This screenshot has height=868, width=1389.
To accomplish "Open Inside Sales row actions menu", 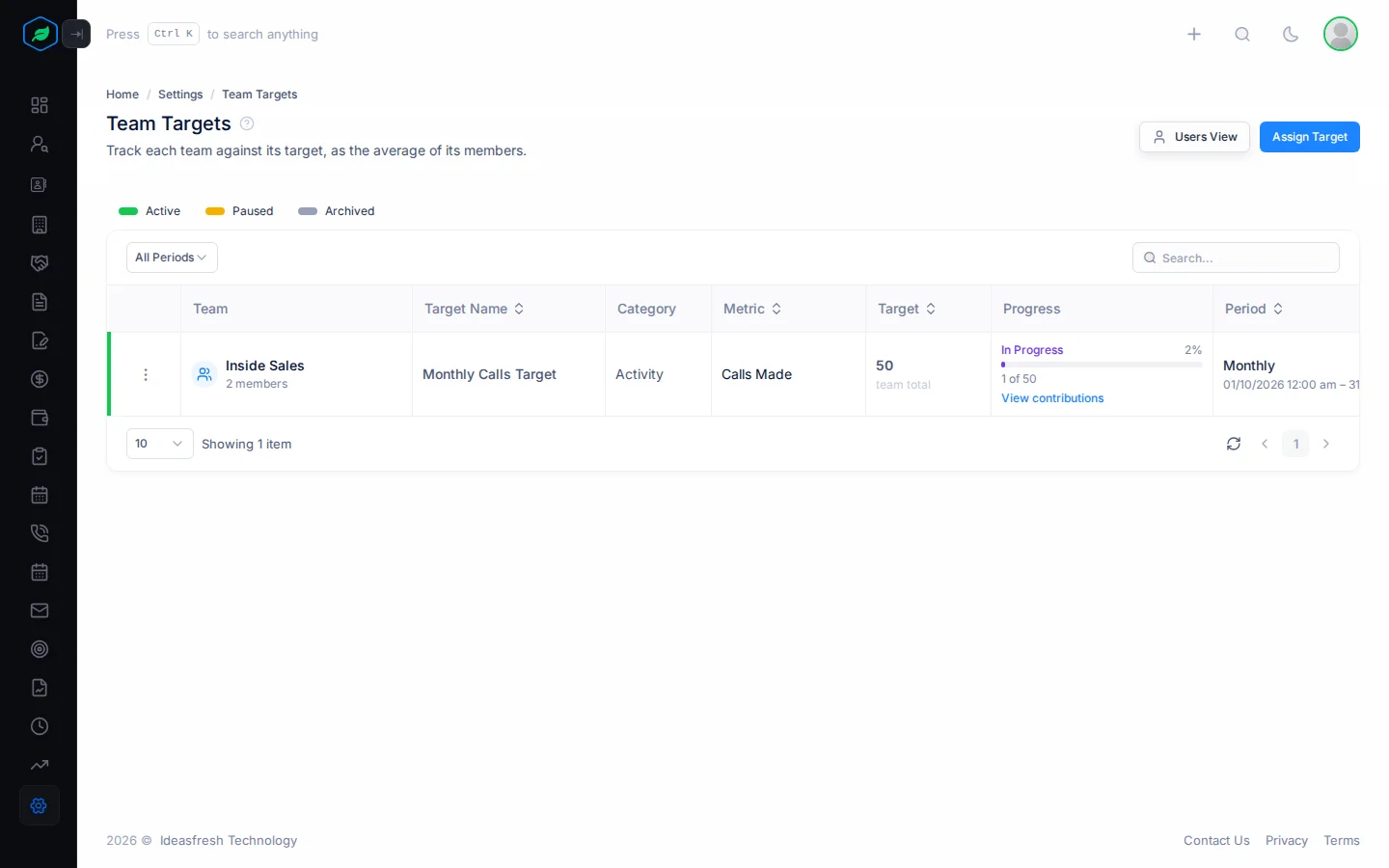I will 146,374.
